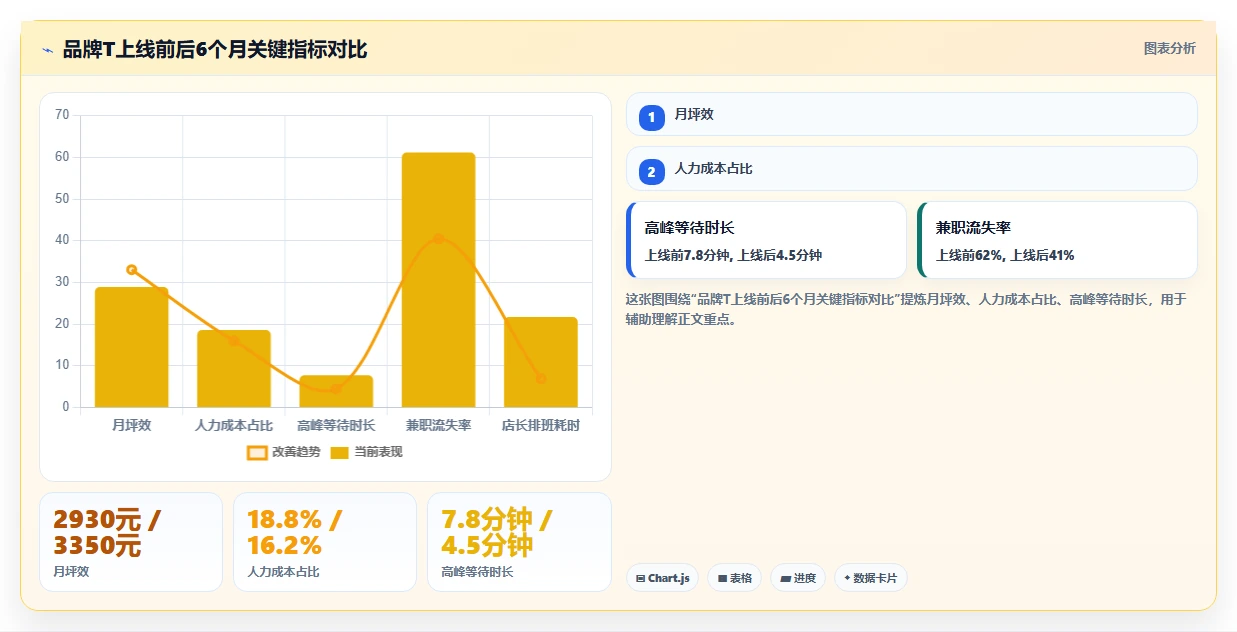Click the lightning icon beside the title
This screenshot has height=632, width=1237.
point(48,50)
